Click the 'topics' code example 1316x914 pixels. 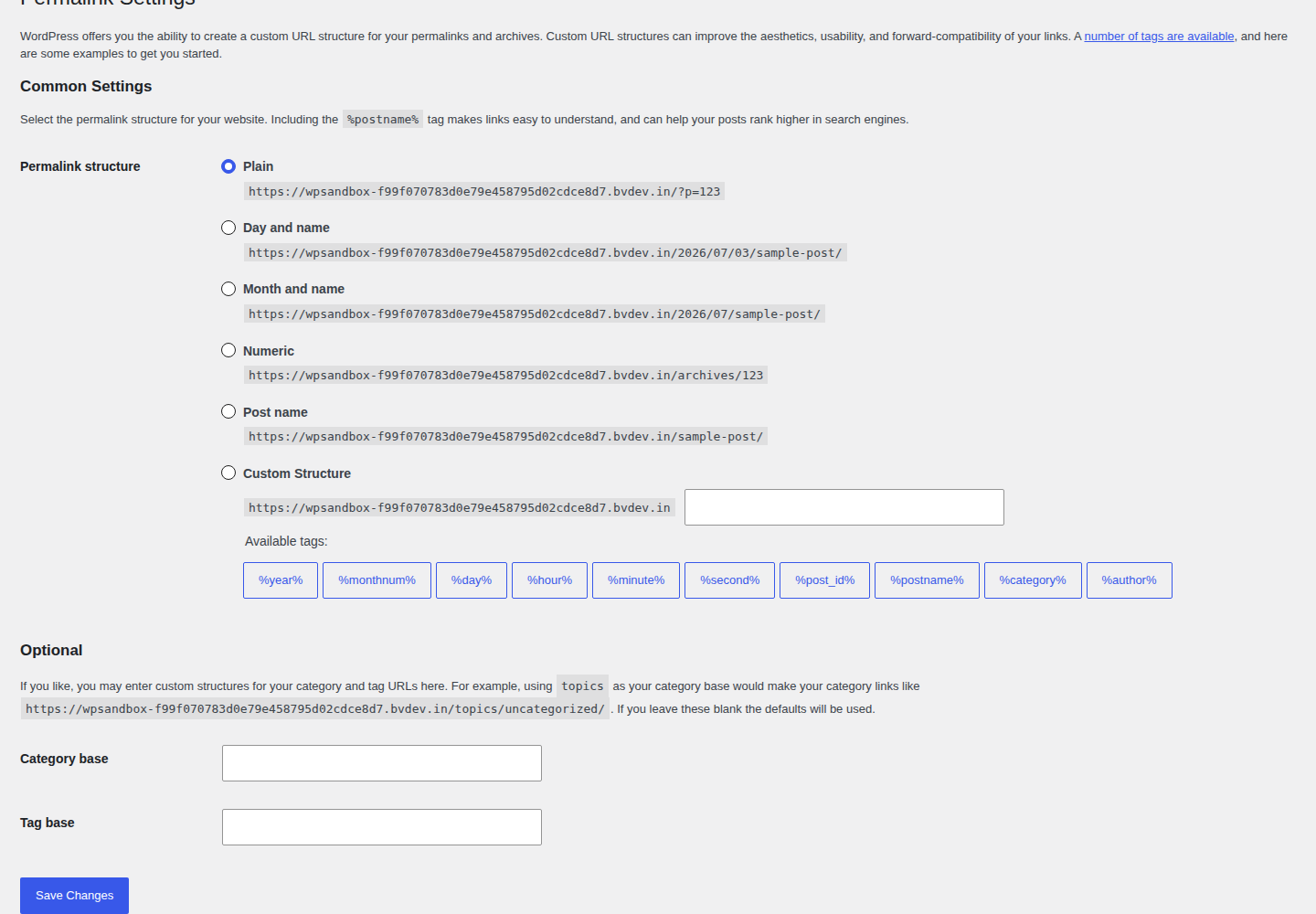(x=582, y=686)
